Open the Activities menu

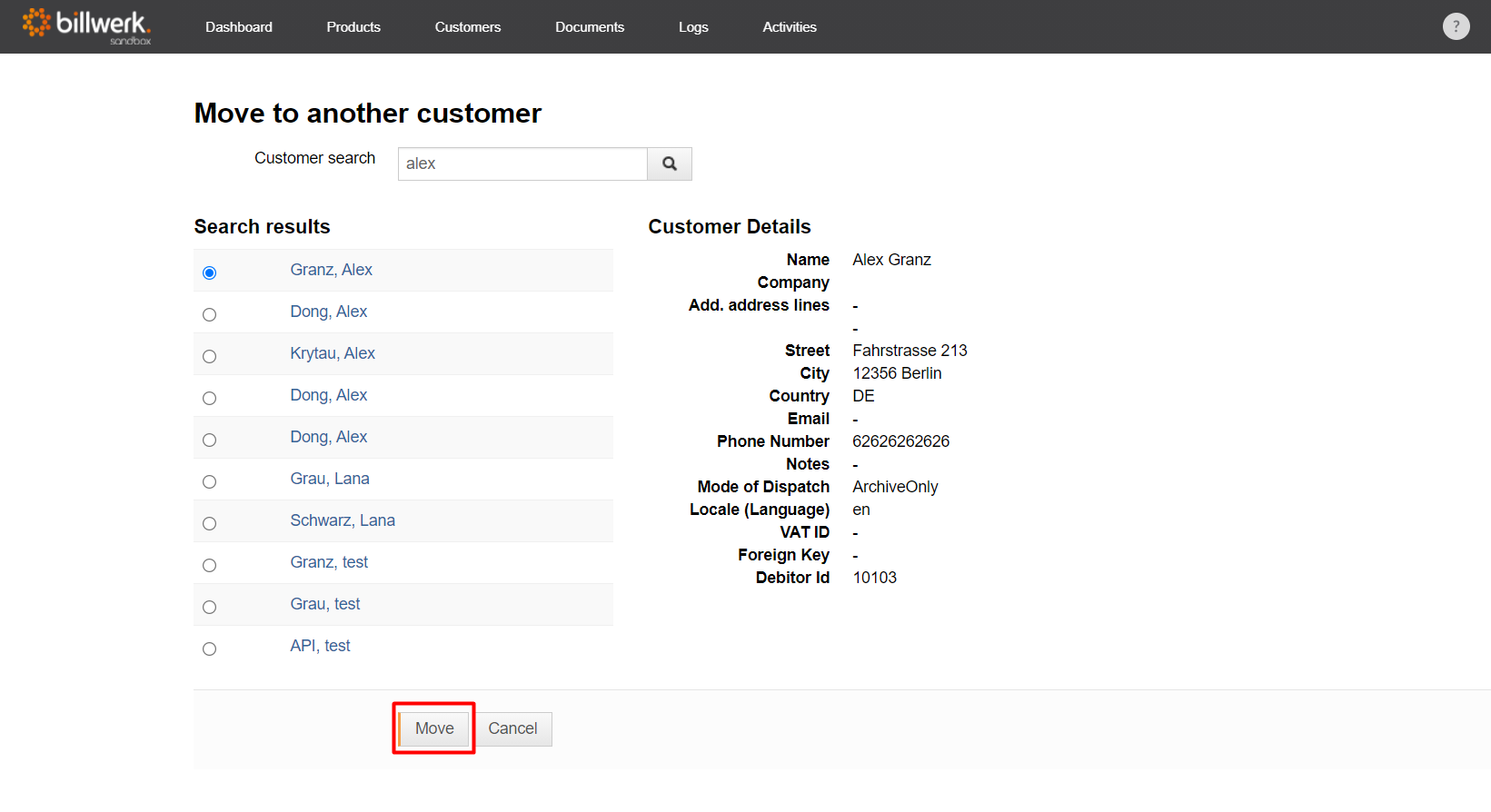[x=790, y=27]
